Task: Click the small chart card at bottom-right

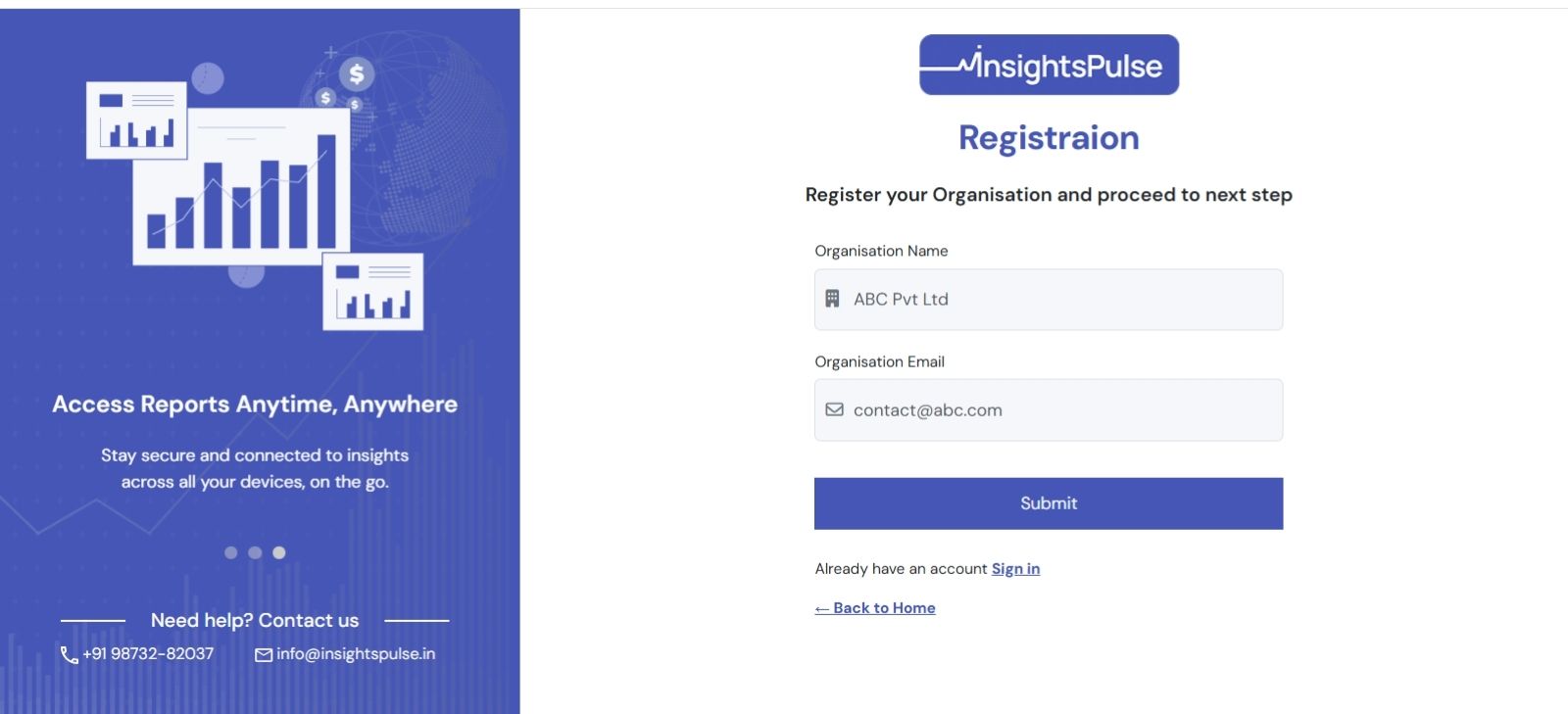Action: point(373,292)
